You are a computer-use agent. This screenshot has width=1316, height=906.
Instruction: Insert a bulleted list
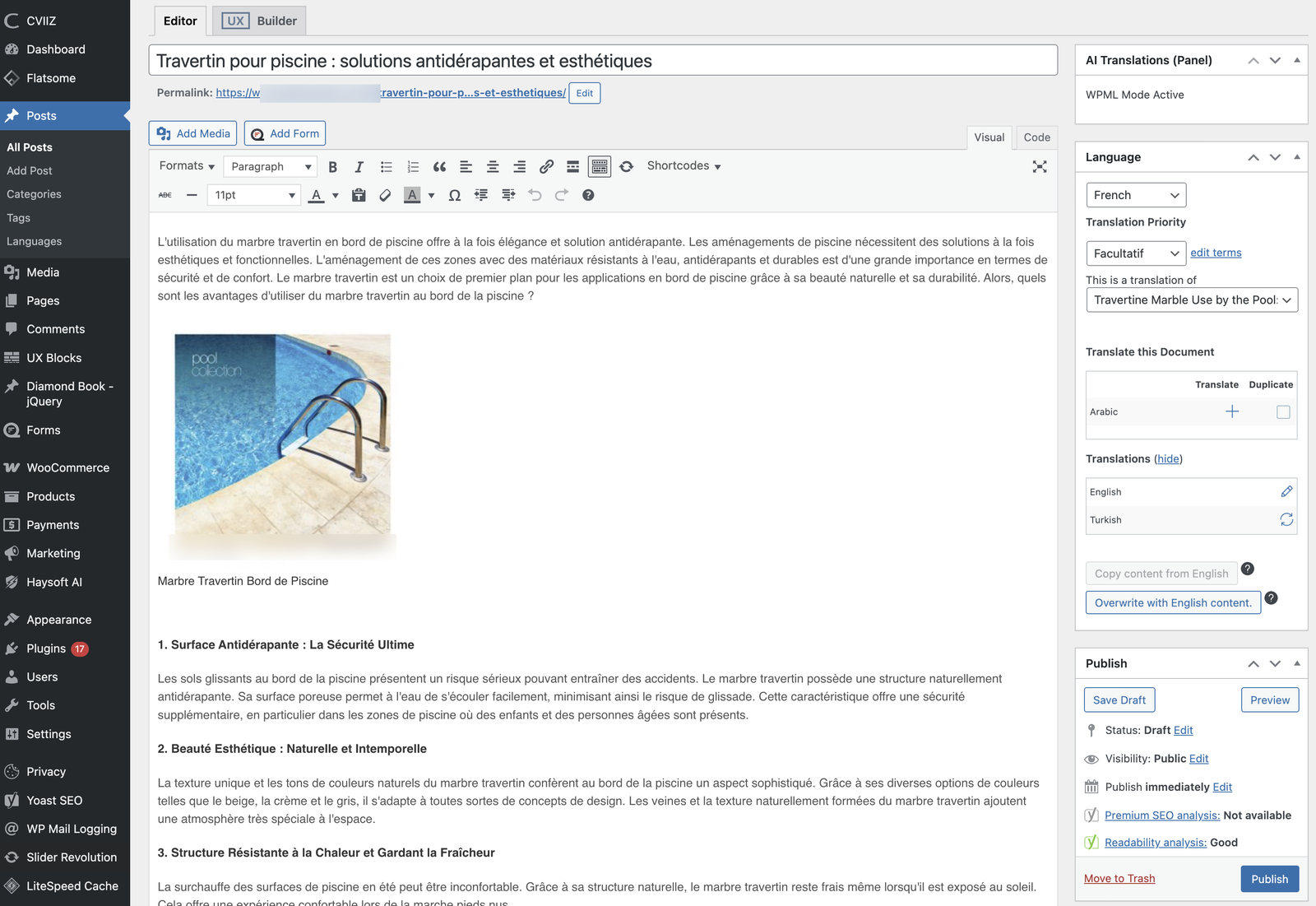386,166
